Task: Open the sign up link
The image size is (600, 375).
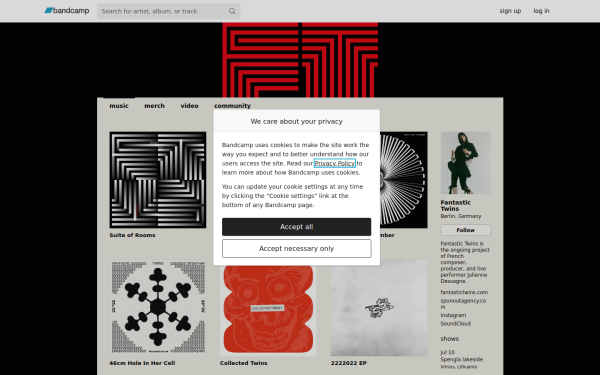Action: 510,11
